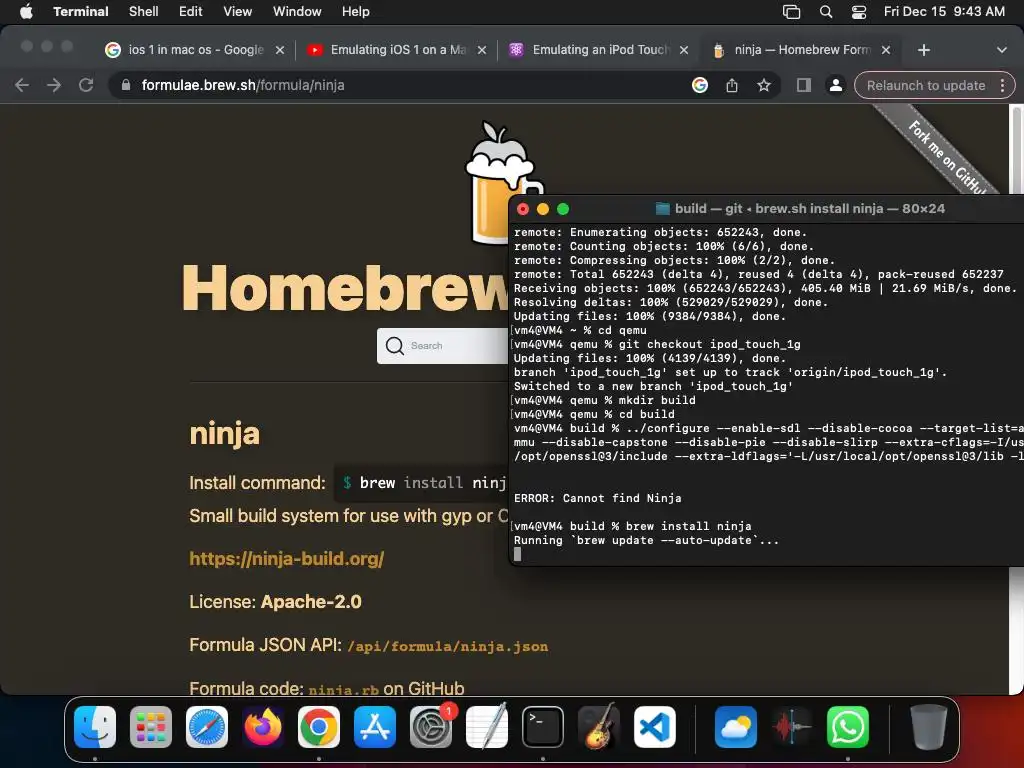The image size is (1024, 768).
Task: Open Google Chrome from the Dock
Action: click(319, 727)
